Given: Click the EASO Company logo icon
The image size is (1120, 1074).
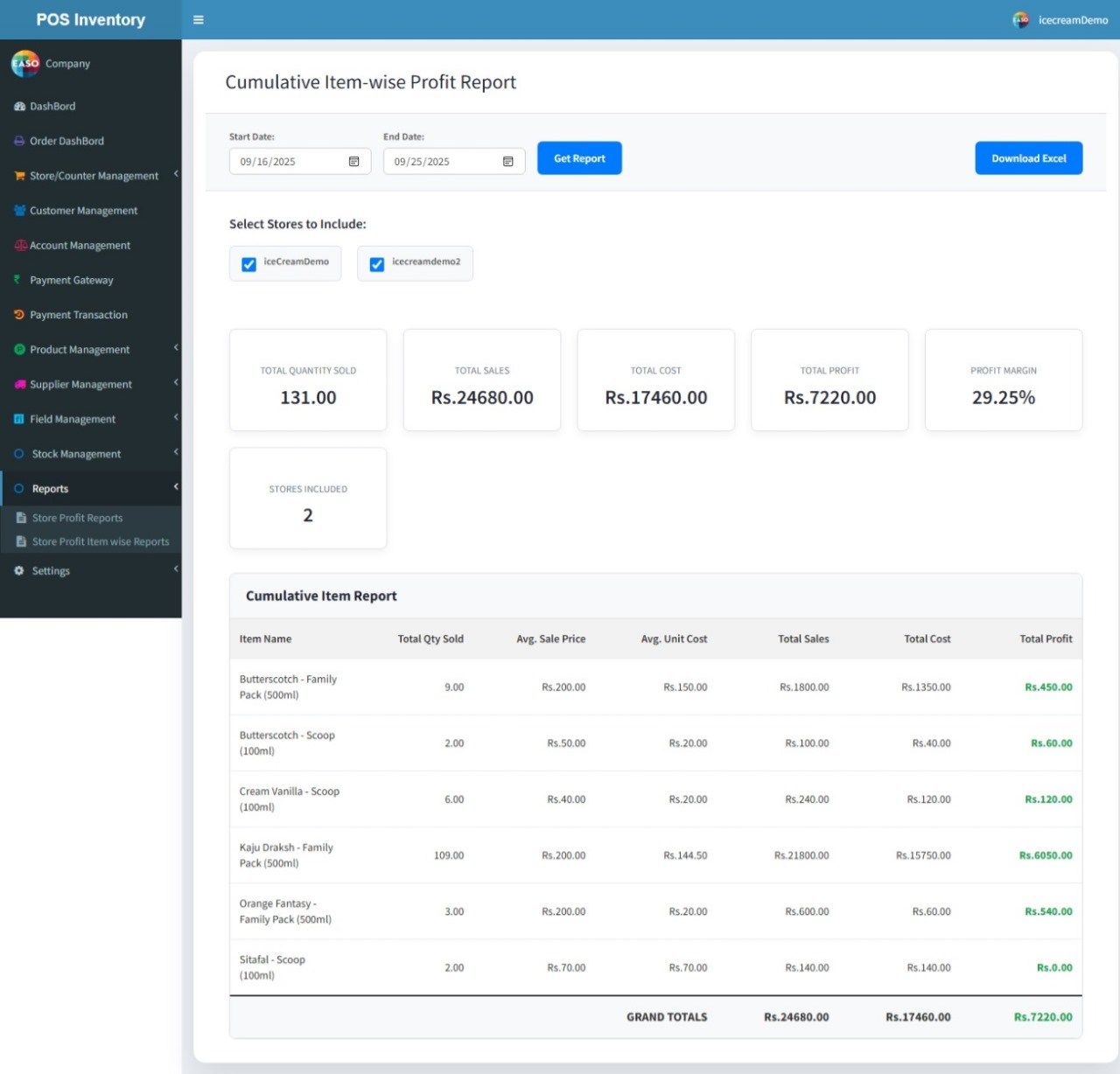Looking at the screenshot, I should click(24, 63).
